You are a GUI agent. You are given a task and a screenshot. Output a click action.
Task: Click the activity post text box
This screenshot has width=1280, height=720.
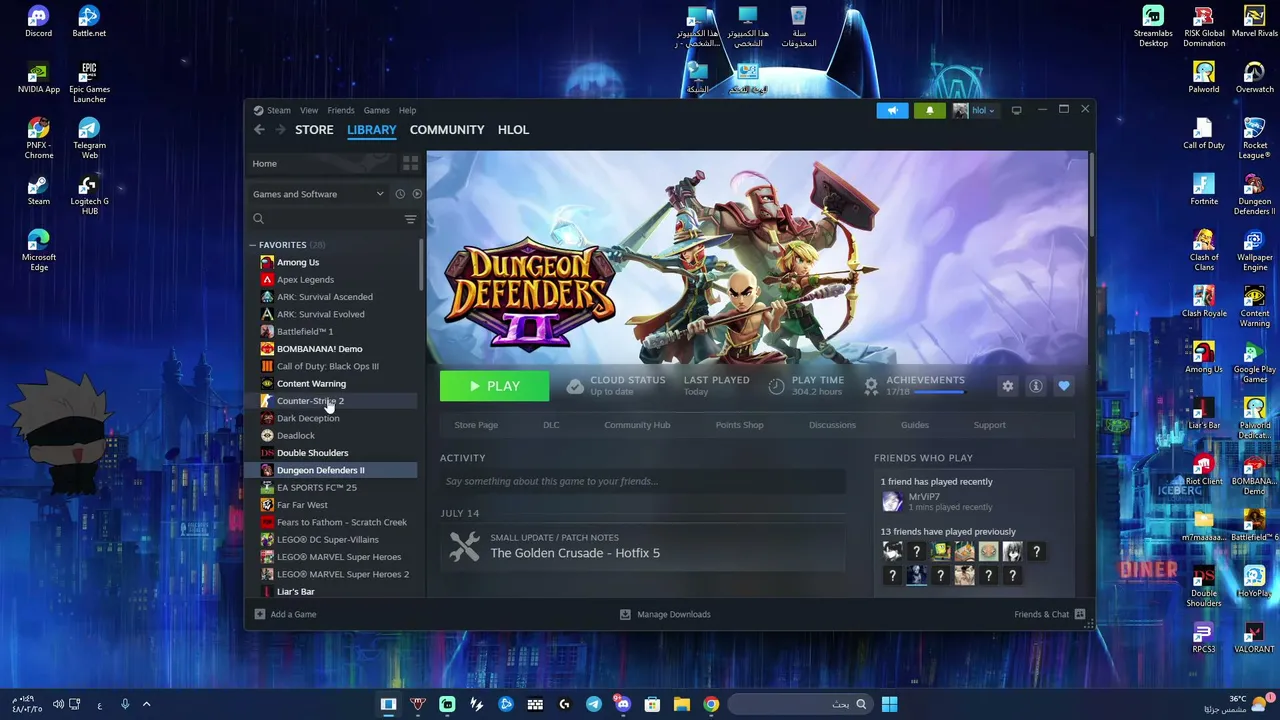tap(643, 481)
